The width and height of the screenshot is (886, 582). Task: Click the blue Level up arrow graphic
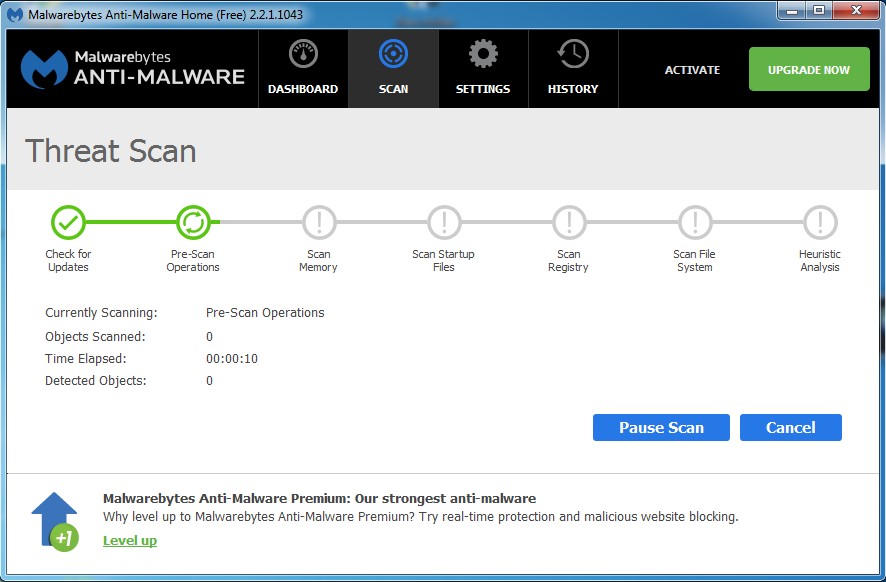[x=55, y=518]
